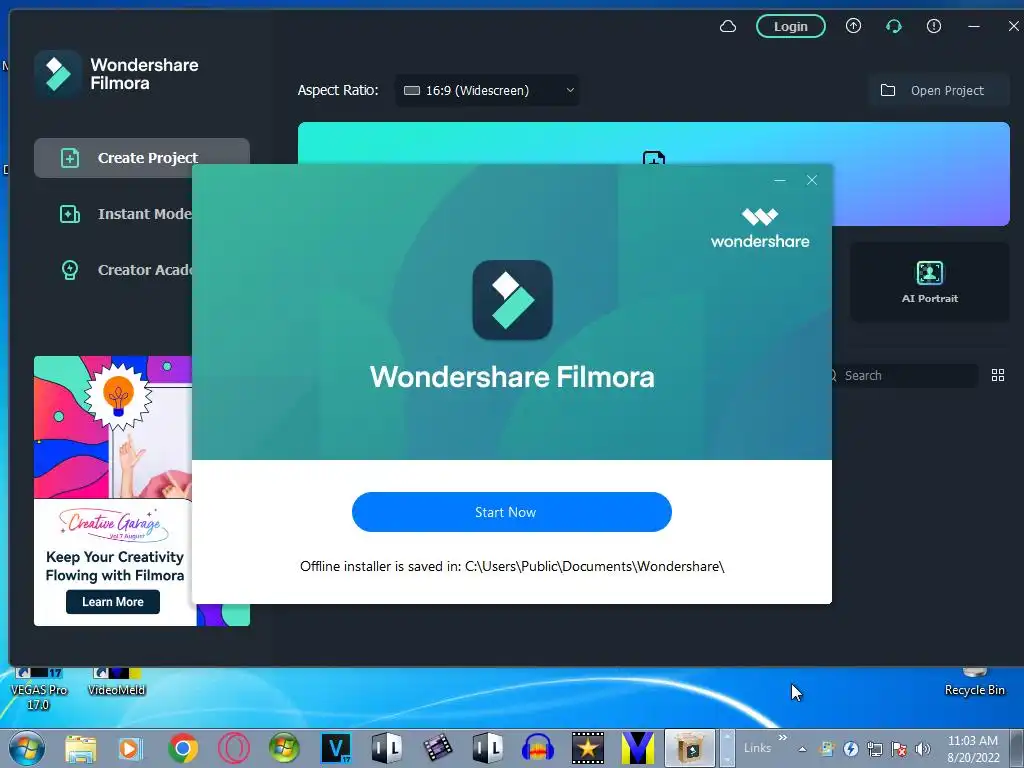Toggle the grid view icon next to Search
Viewport: 1024px width, 768px height.
pos(998,375)
